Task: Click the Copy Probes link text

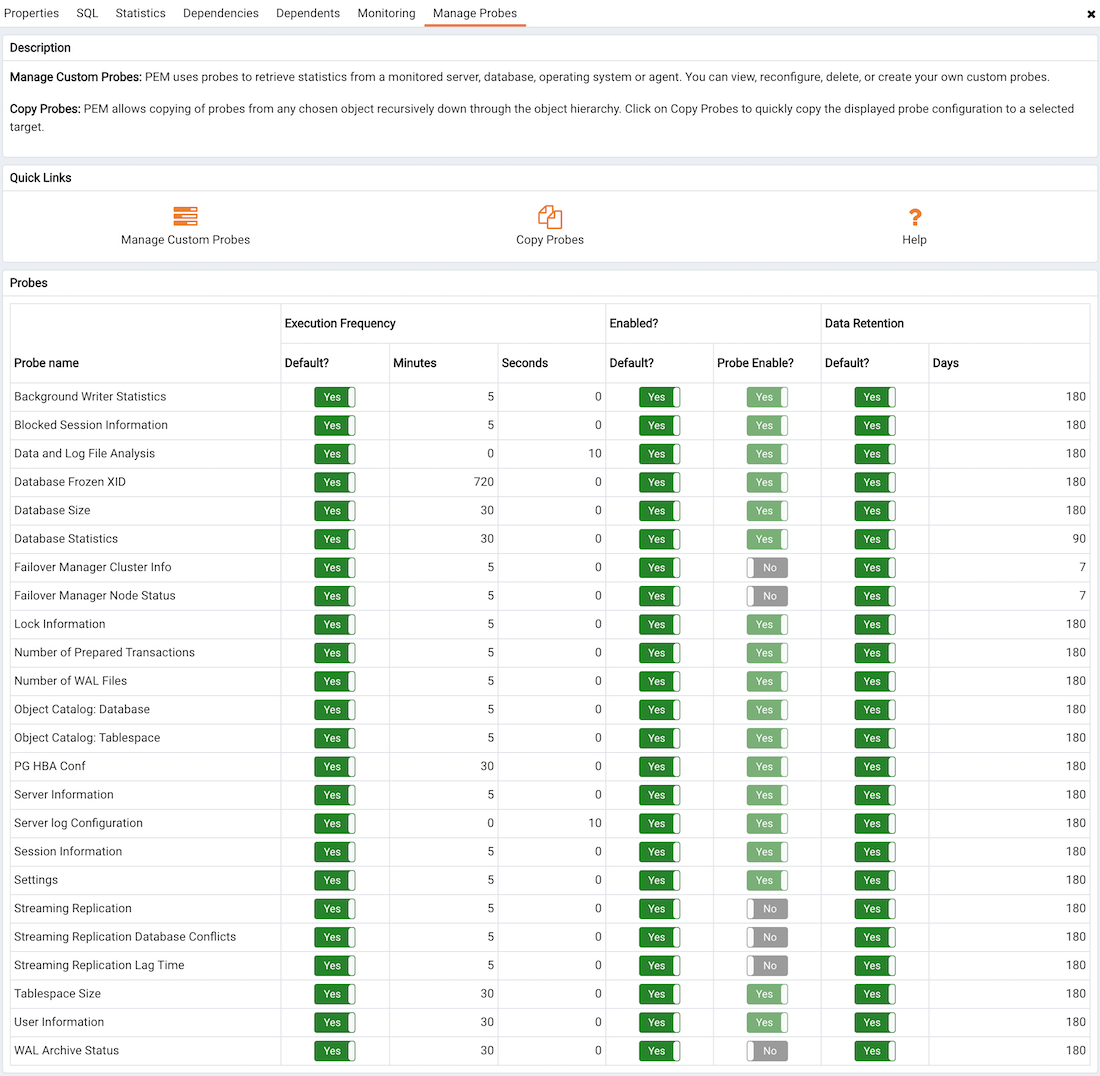Action: click(x=550, y=240)
